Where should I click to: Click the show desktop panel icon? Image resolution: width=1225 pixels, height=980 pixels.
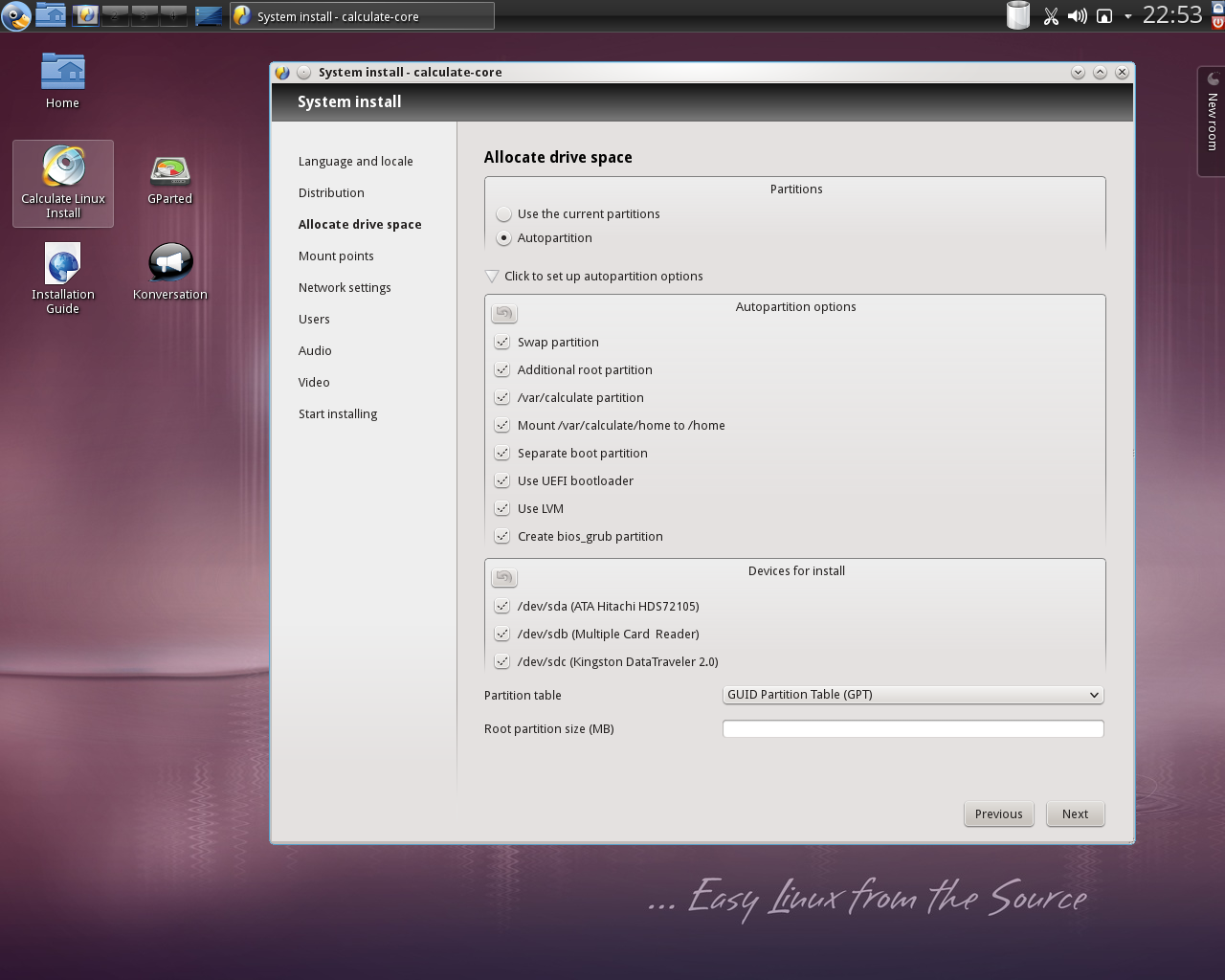[209, 15]
